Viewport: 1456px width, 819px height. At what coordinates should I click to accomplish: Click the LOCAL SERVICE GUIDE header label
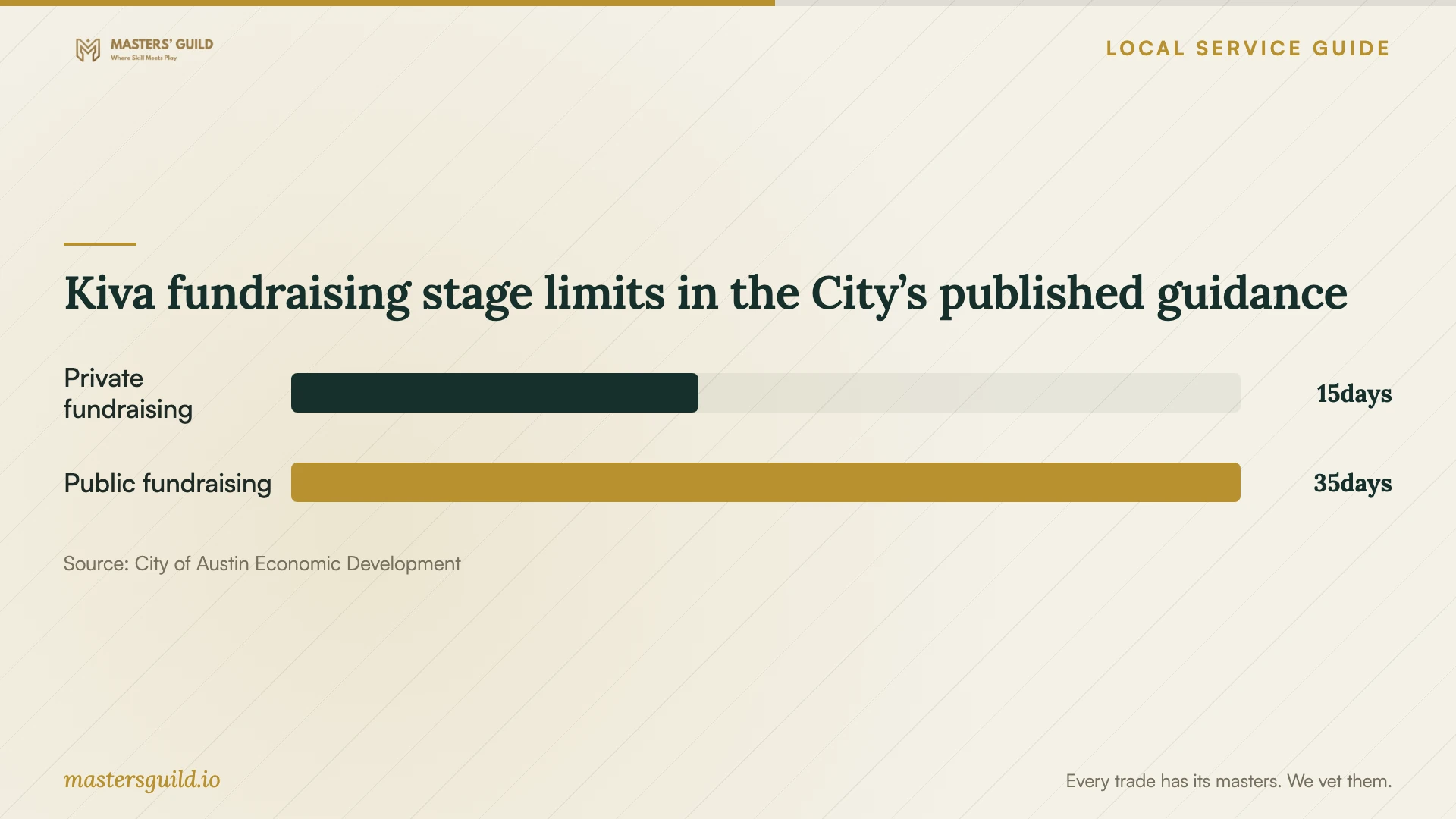(x=1248, y=49)
